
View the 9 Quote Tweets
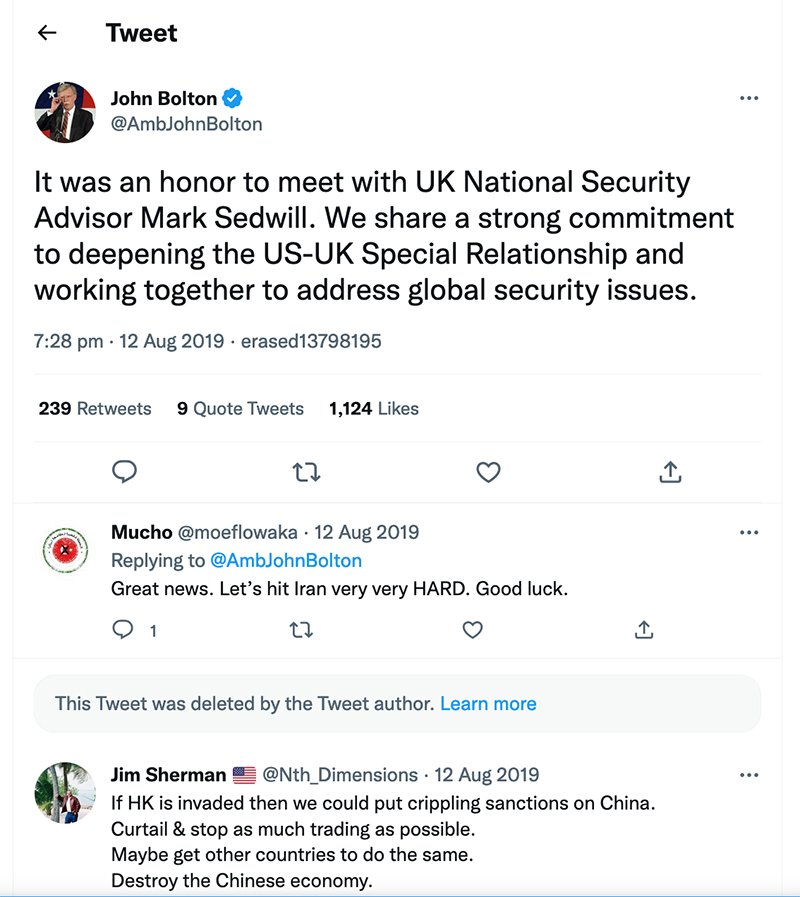click(x=240, y=408)
